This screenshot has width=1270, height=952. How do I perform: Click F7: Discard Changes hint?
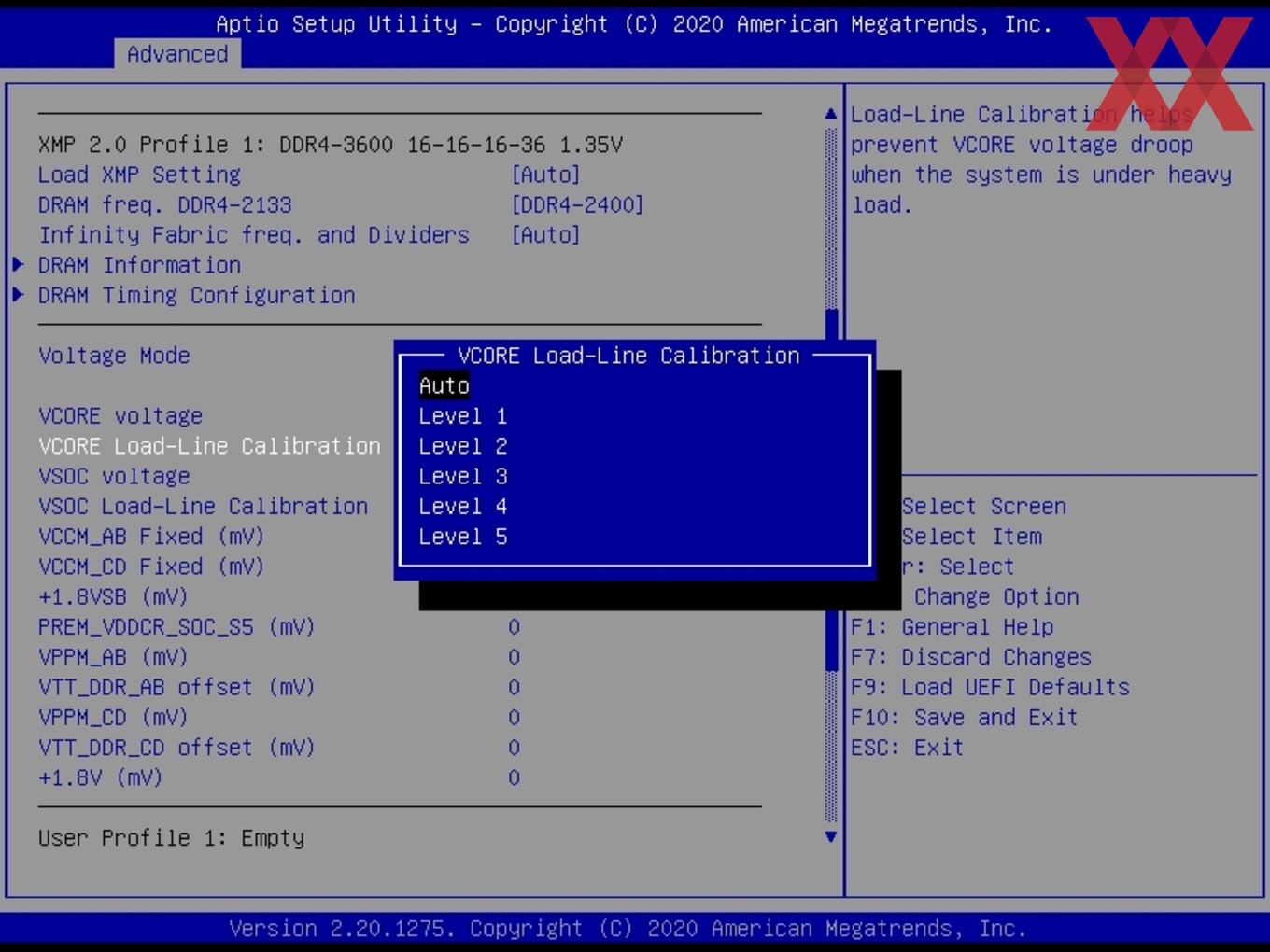[x=971, y=657]
